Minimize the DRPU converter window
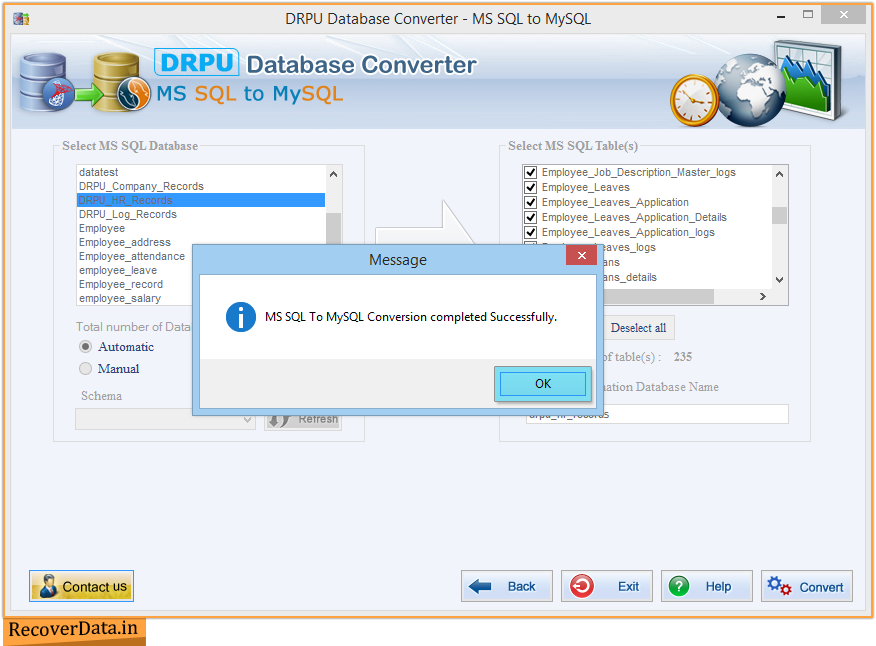This screenshot has width=876, height=646. [x=780, y=17]
